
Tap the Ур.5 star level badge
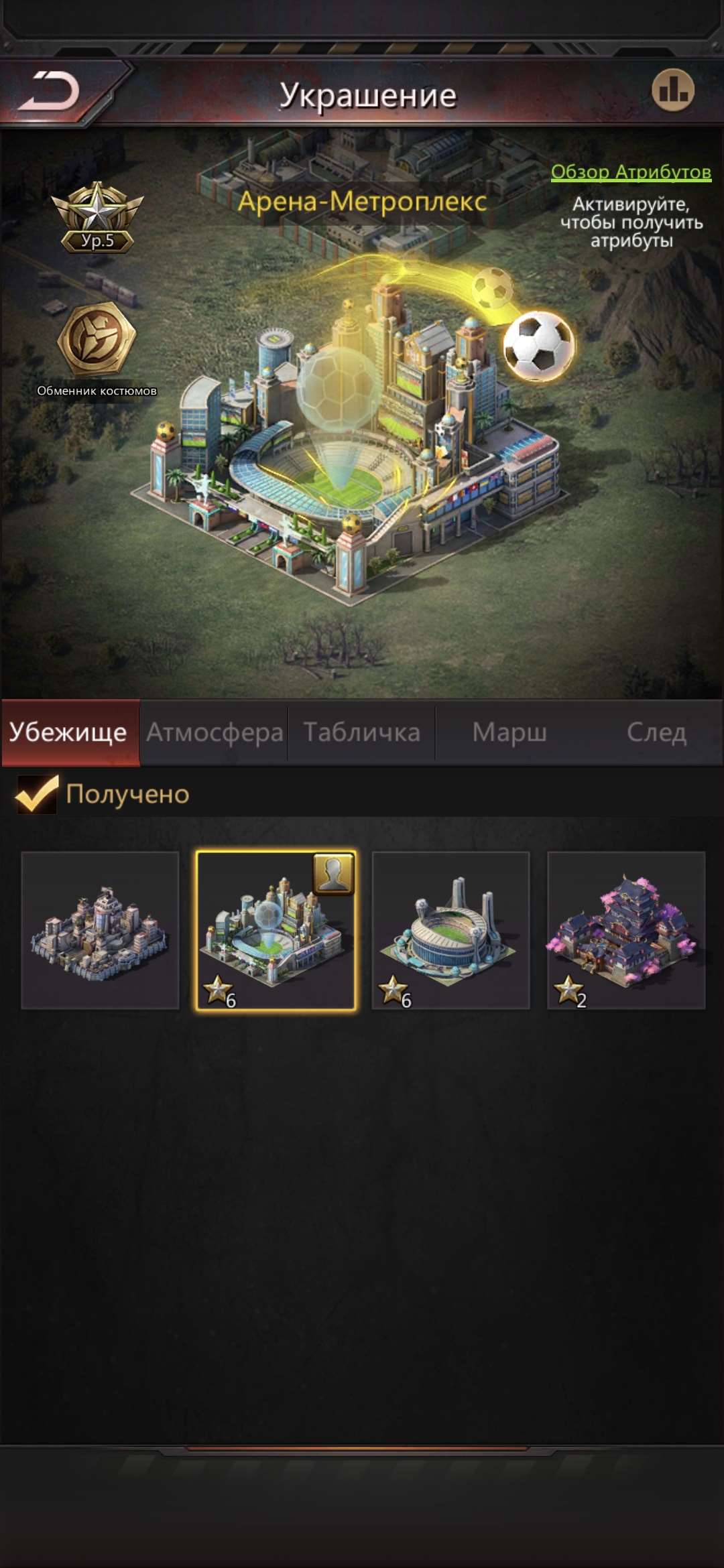click(x=97, y=217)
